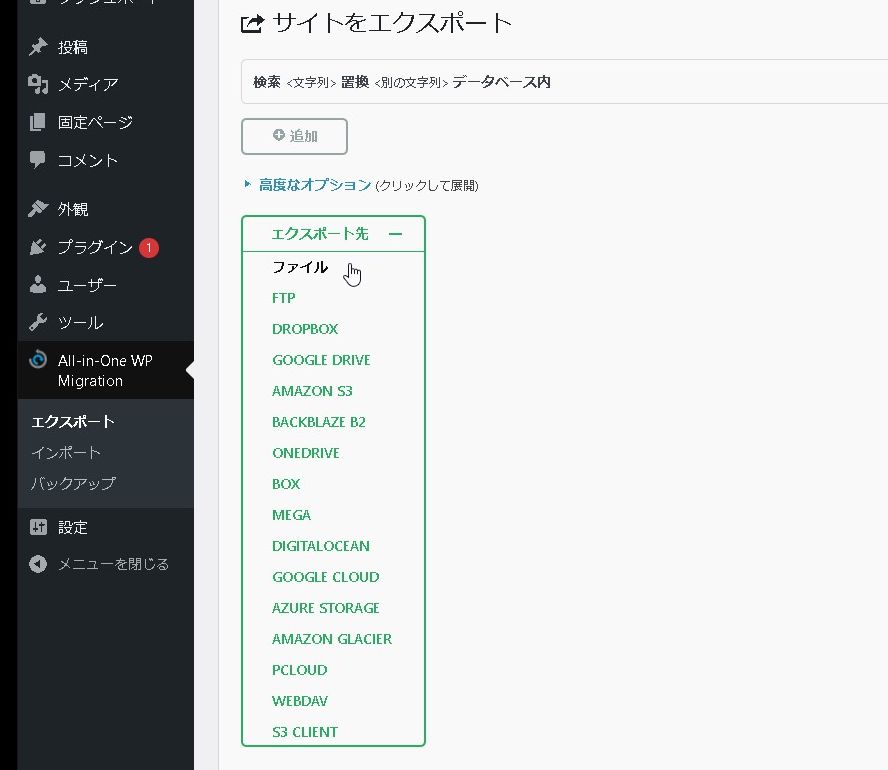The width and height of the screenshot is (888, 770).
Task: Click the pages icon beside 固定ページ
Action: pos(38,122)
